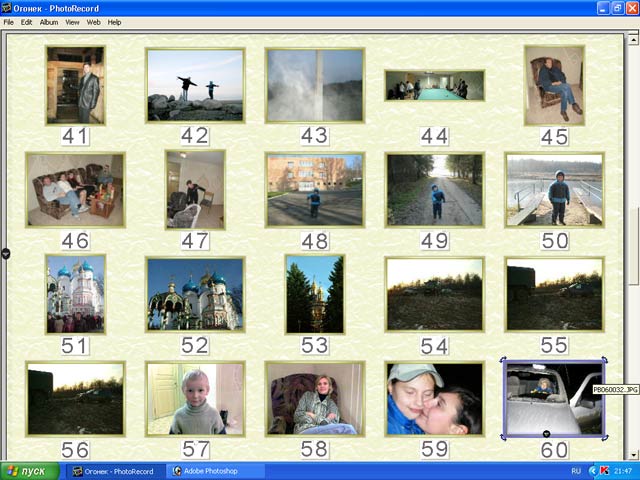
Task: Open the Web menu
Action: 93,22
